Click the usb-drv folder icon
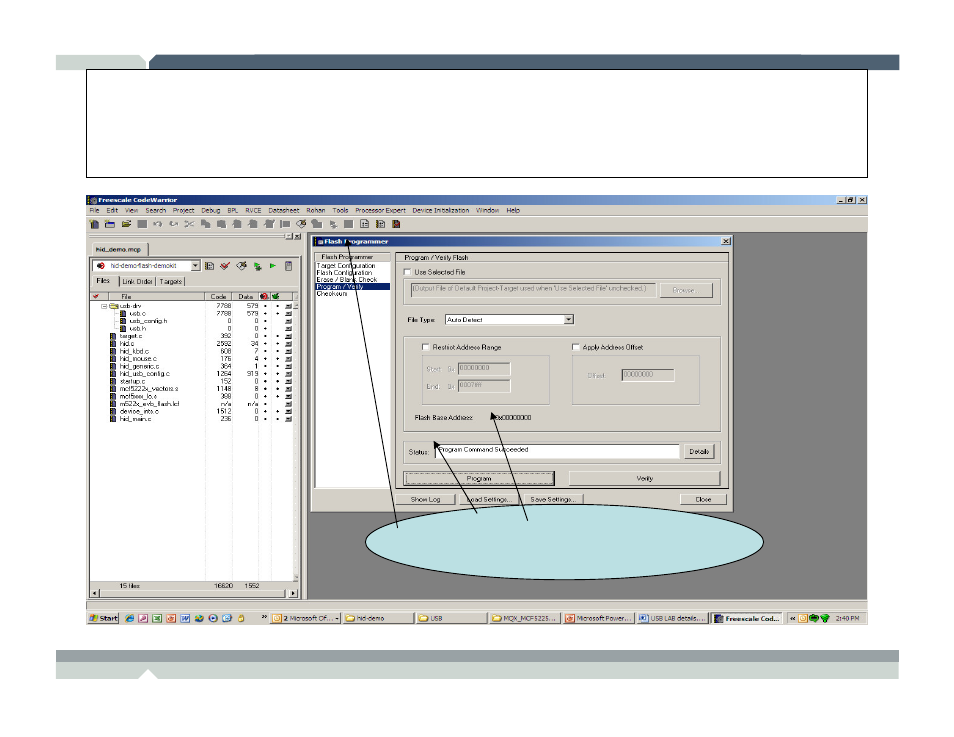954x737 pixels. point(113,306)
